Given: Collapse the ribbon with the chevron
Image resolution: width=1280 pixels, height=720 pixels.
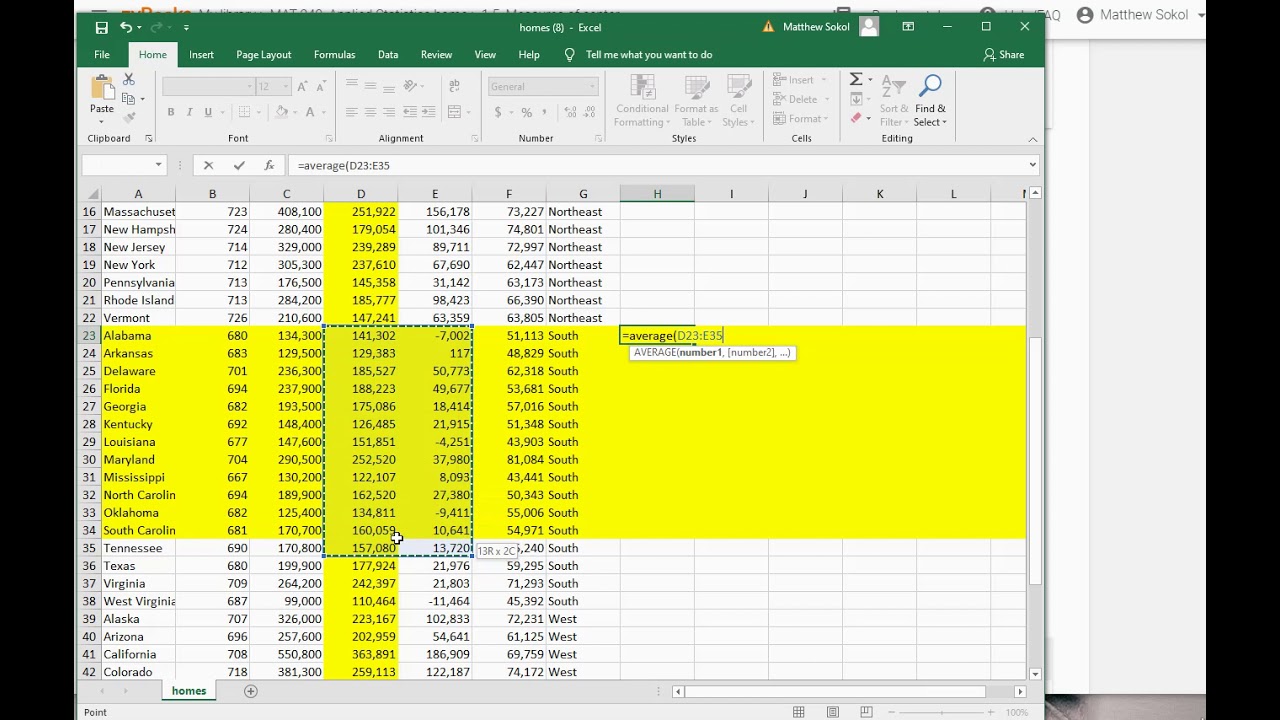Looking at the screenshot, I should (x=1033, y=139).
